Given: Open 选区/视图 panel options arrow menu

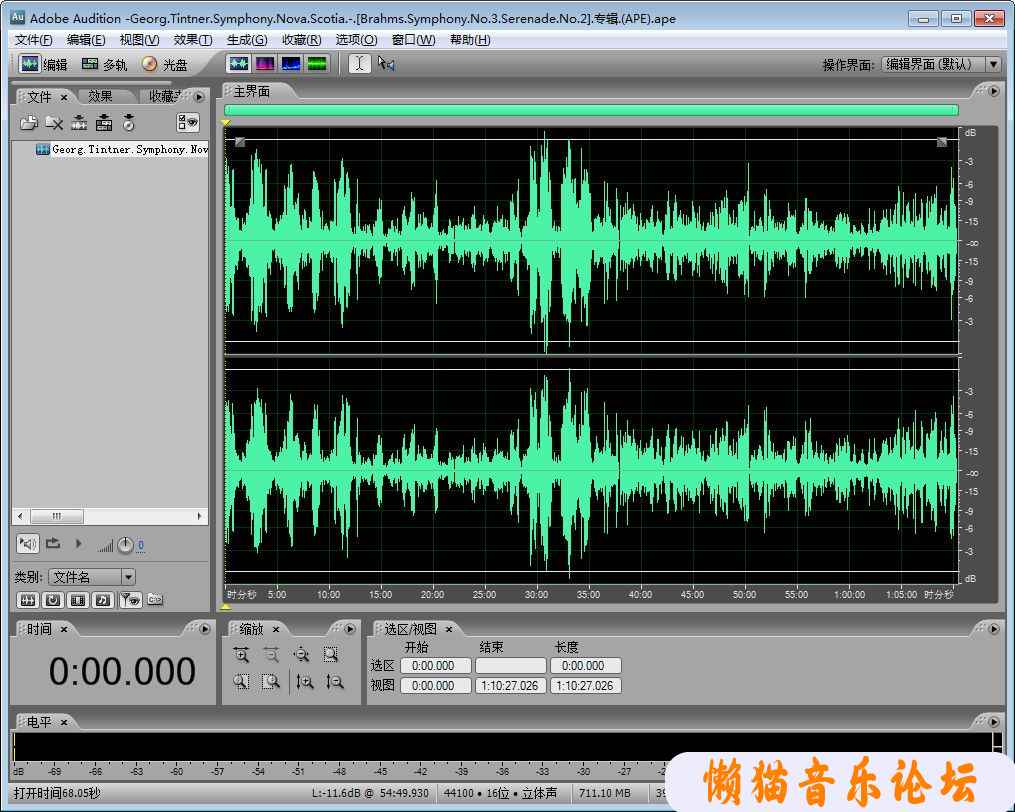Looking at the screenshot, I should pos(994,629).
